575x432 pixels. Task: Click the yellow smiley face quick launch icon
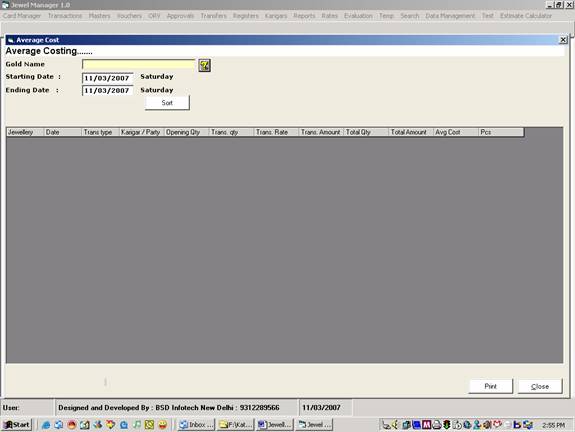click(163, 425)
